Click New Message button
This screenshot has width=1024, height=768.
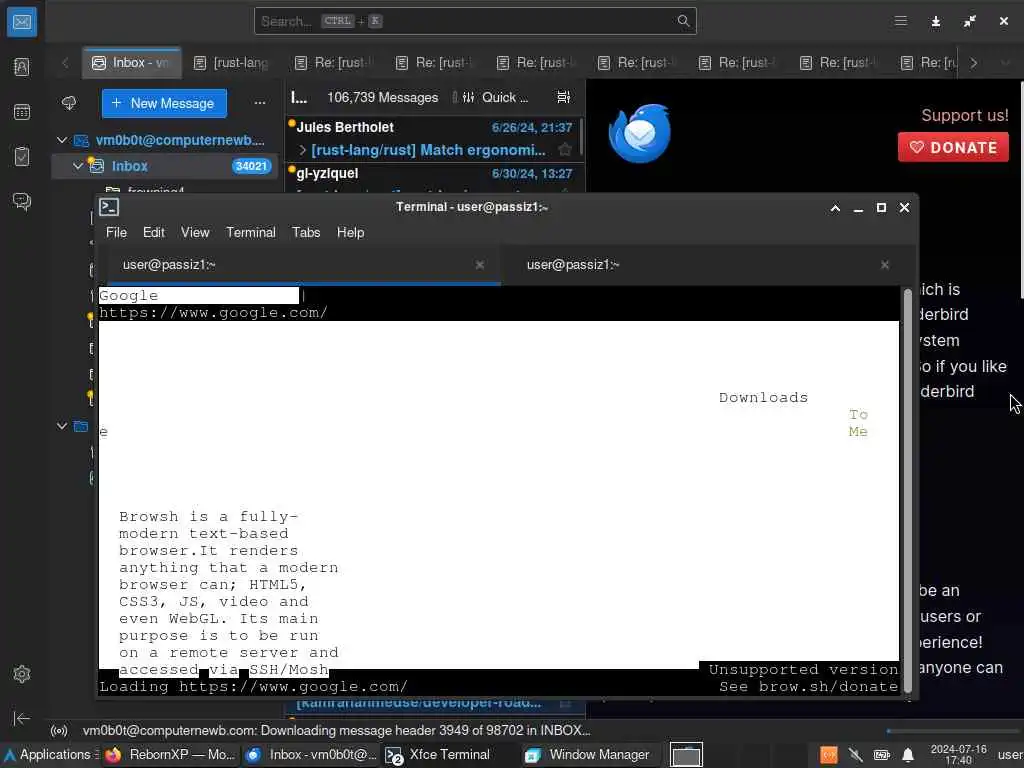point(164,103)
